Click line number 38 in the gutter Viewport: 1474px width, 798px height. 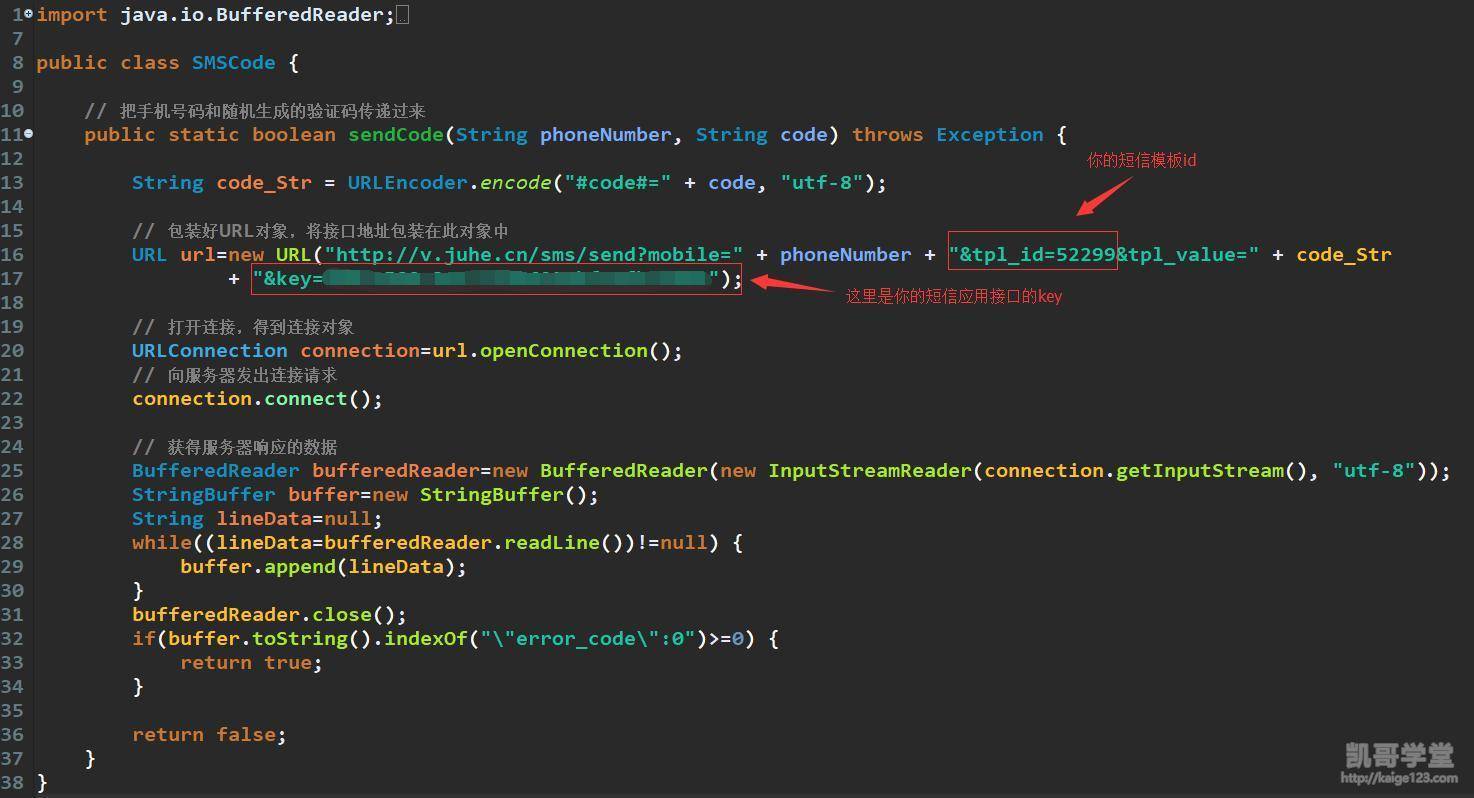point(12,783)
